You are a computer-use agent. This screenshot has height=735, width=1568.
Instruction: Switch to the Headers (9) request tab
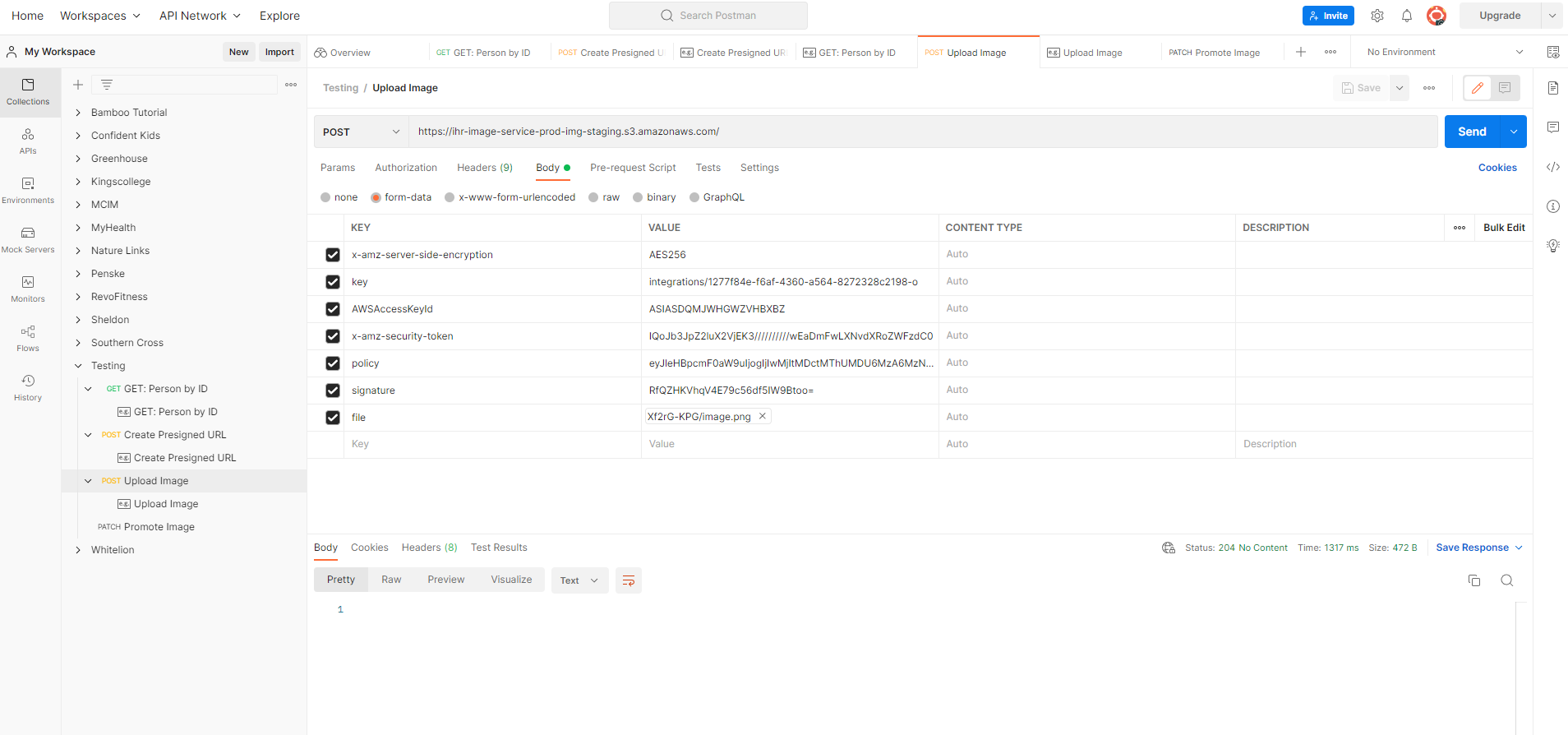pyautogui.click(x=485, y=168)
